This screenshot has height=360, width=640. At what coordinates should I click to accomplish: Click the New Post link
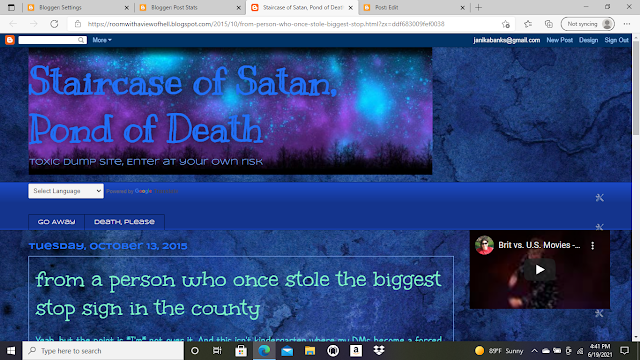tap(560, 40)
